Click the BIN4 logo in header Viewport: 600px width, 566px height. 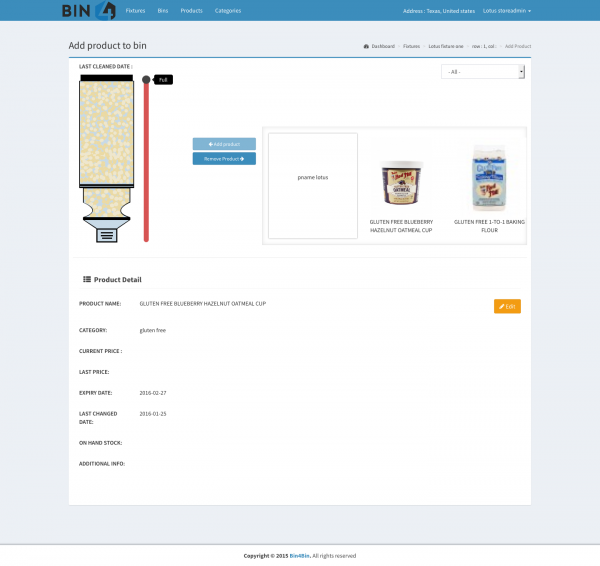coord(89,11)
